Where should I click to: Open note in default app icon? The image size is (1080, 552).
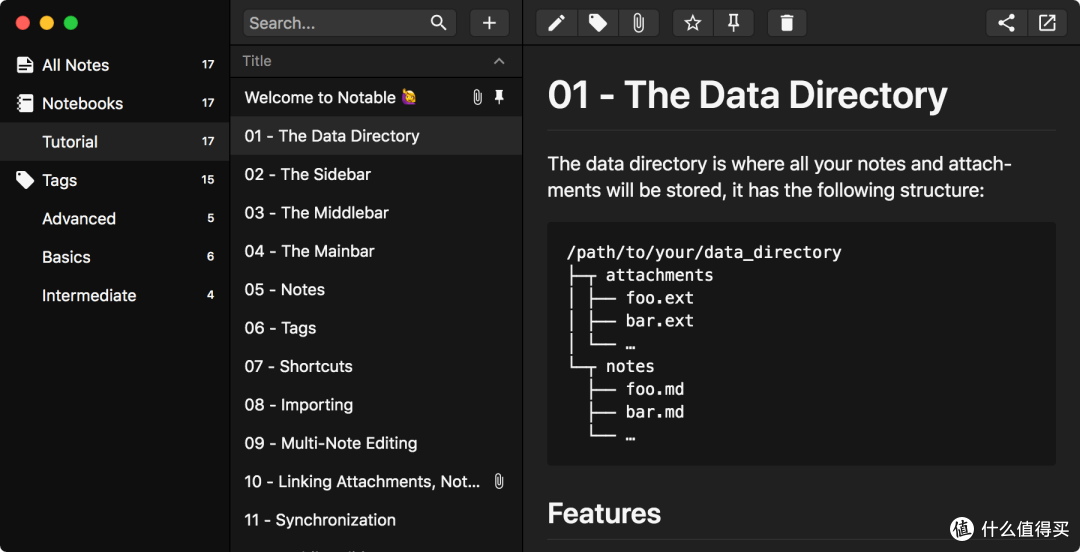1047,23
